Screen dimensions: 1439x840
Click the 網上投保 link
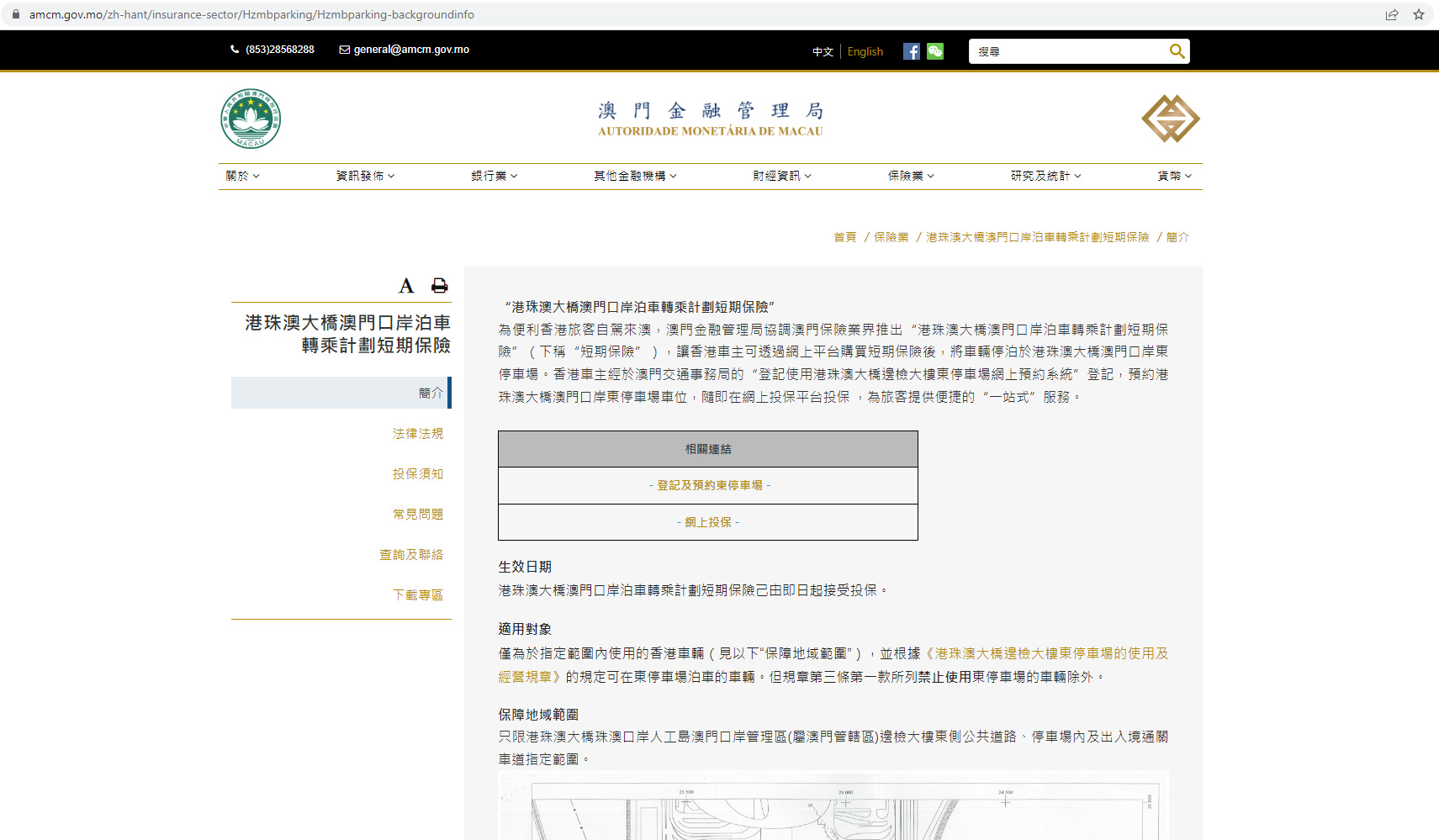708,522
